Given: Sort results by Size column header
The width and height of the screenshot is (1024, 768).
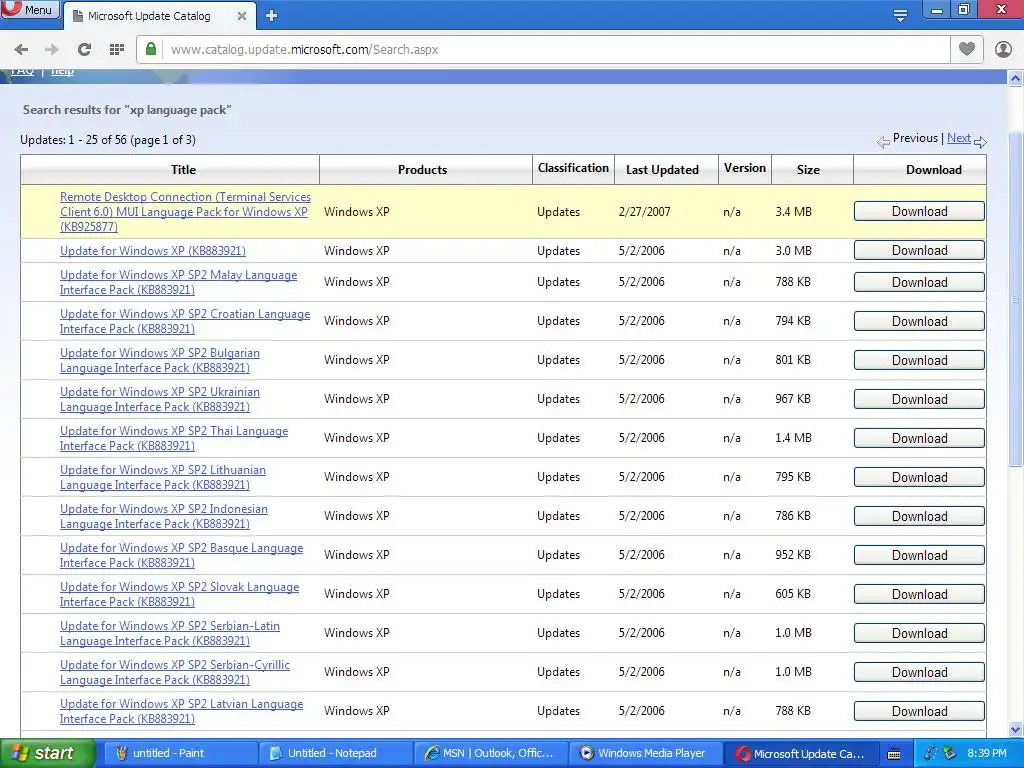Looking at the screenshot, I should coord(808,170).
